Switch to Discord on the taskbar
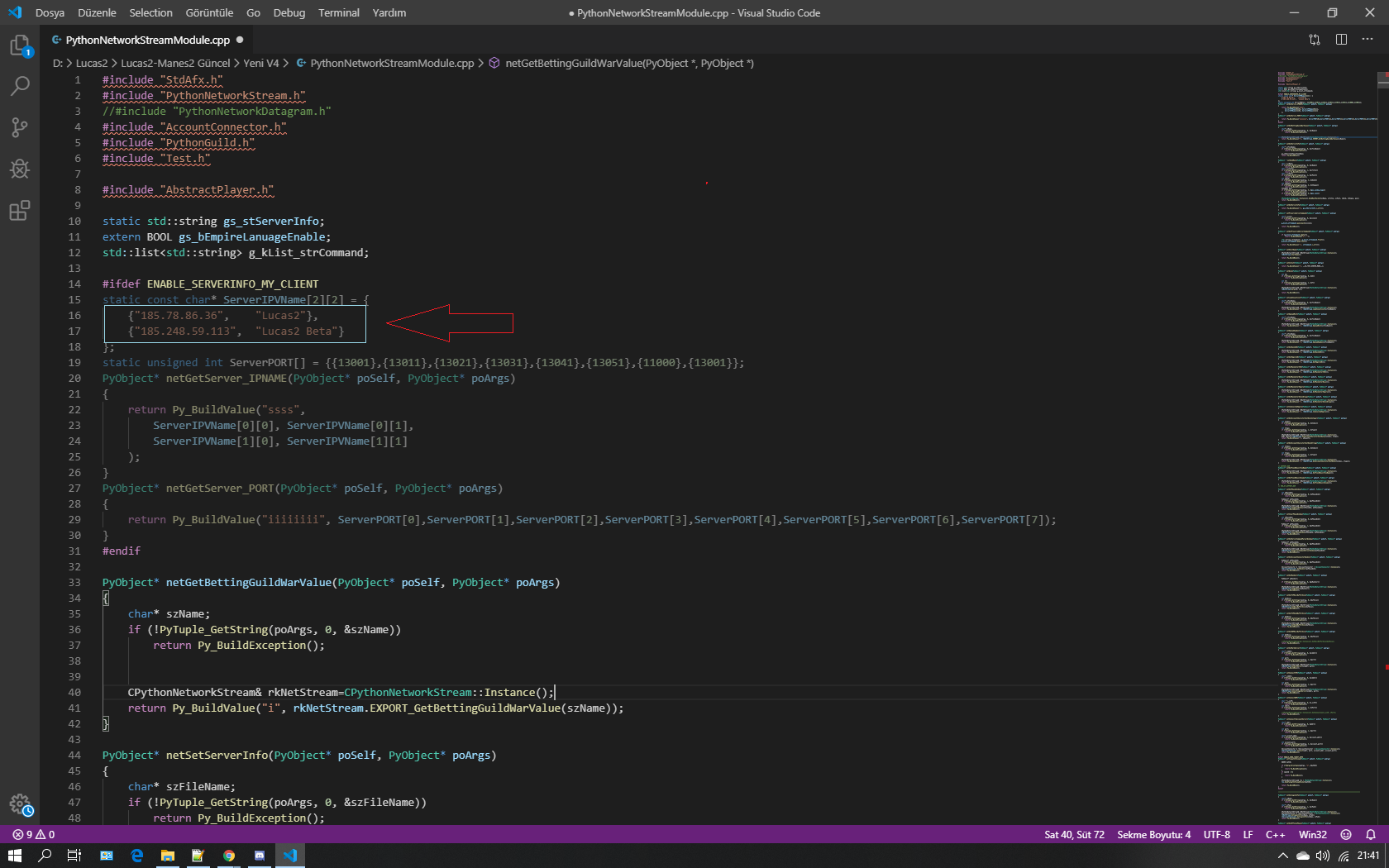The width and height of the screenshot is (1389, 868). point(260,856)
